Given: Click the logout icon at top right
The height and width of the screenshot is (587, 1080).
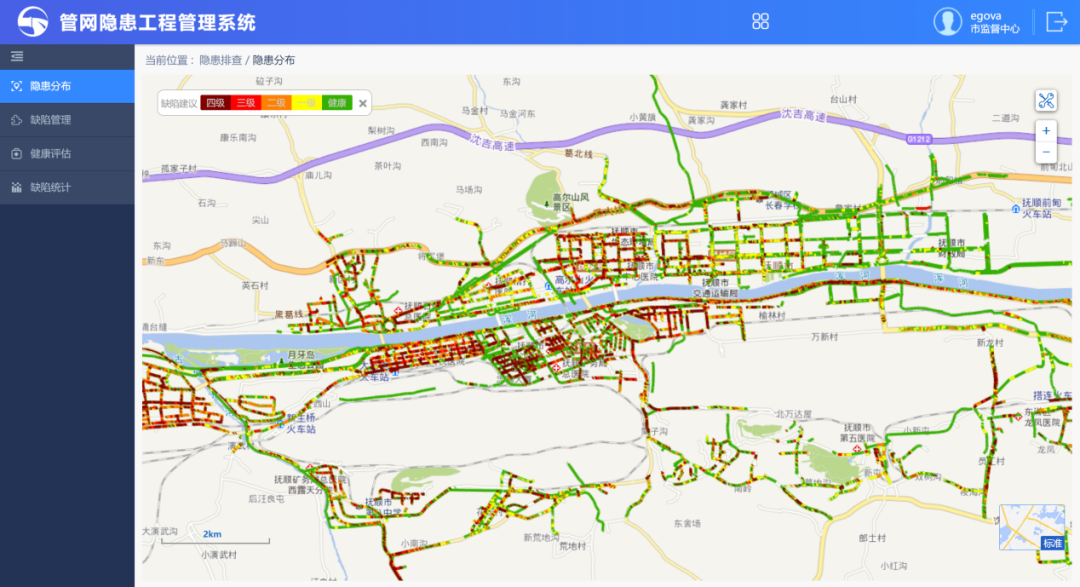Looking at the screenshot, I should coord(1057,22).
